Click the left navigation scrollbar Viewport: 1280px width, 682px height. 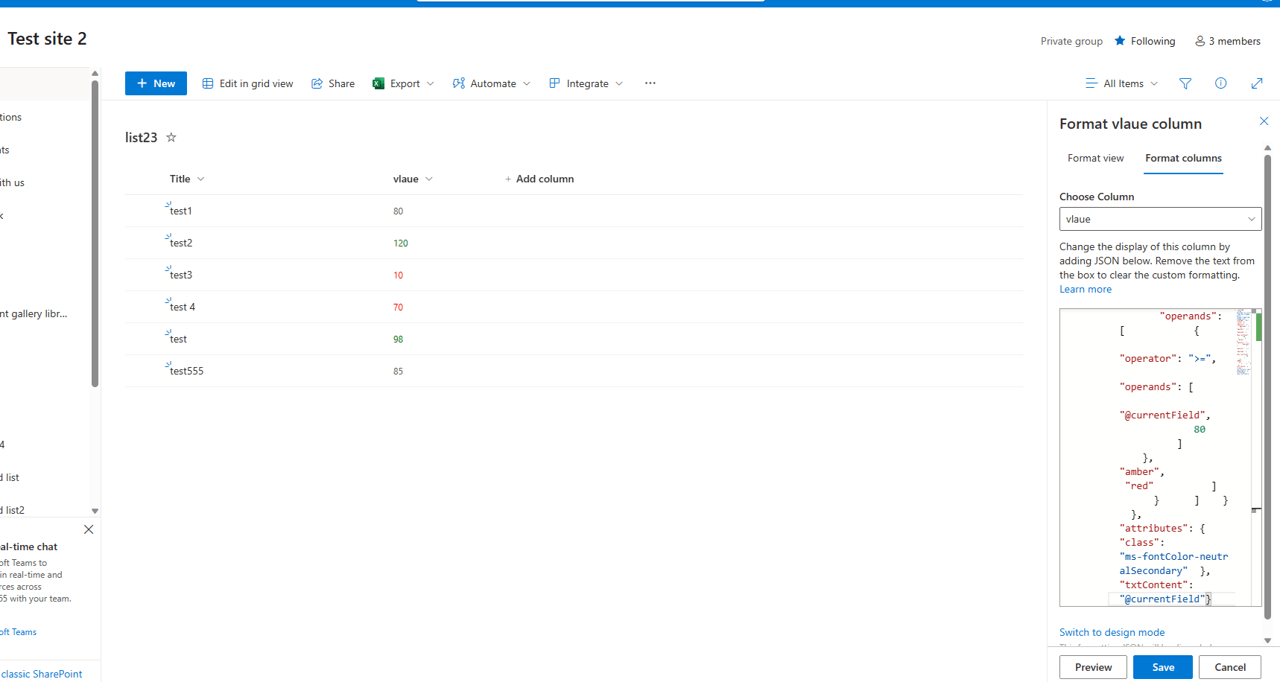coord(95,233)
